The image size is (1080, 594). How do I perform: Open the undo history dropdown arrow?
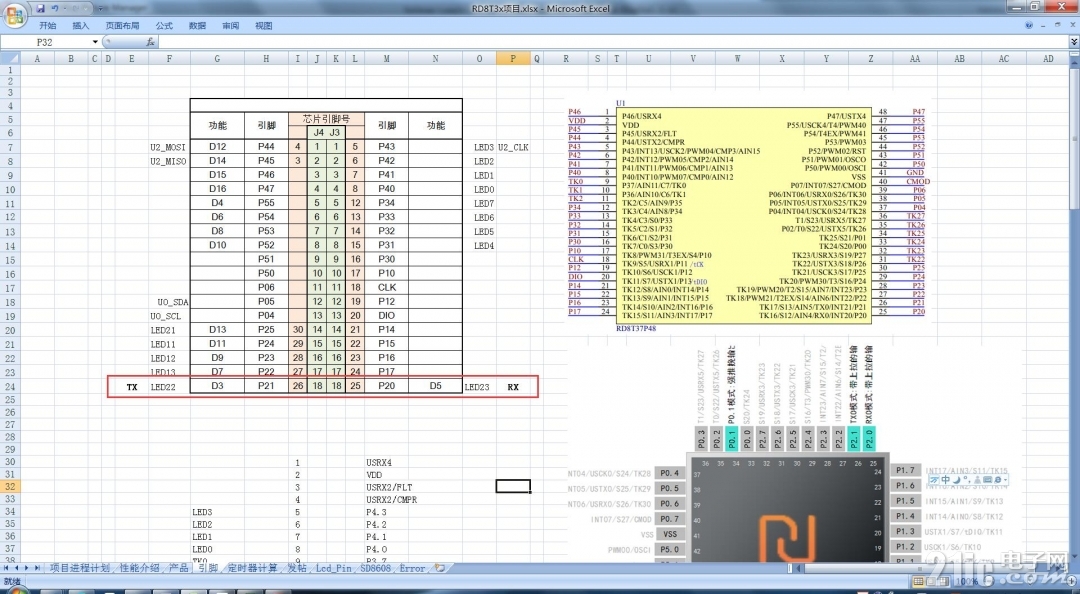point(63,8)
